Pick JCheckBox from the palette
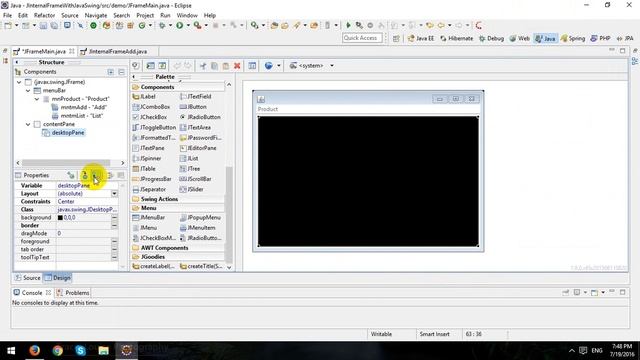Screen dimensions: 640x360 150,117
